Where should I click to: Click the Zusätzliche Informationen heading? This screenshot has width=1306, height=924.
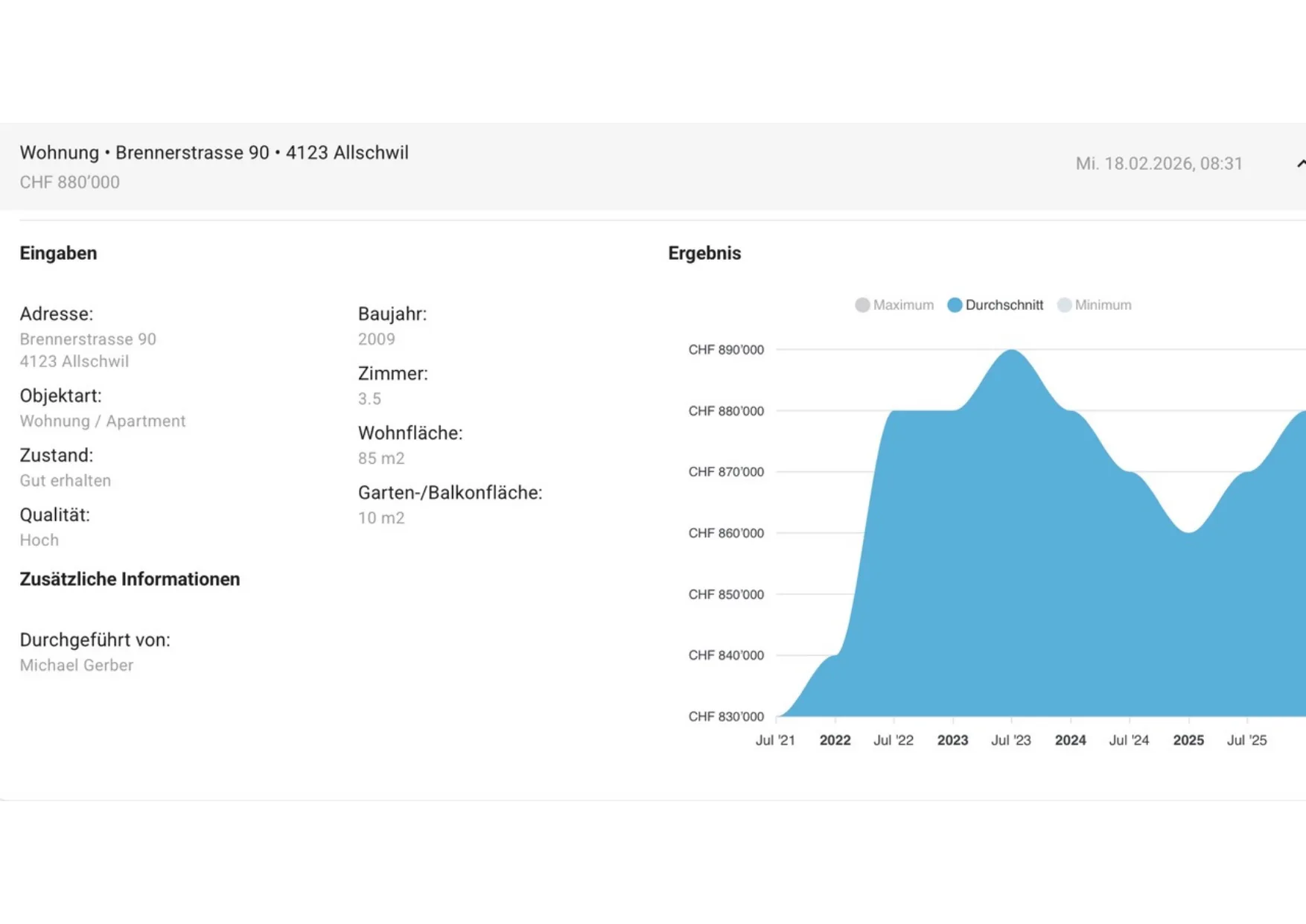[x=130, y=579]
